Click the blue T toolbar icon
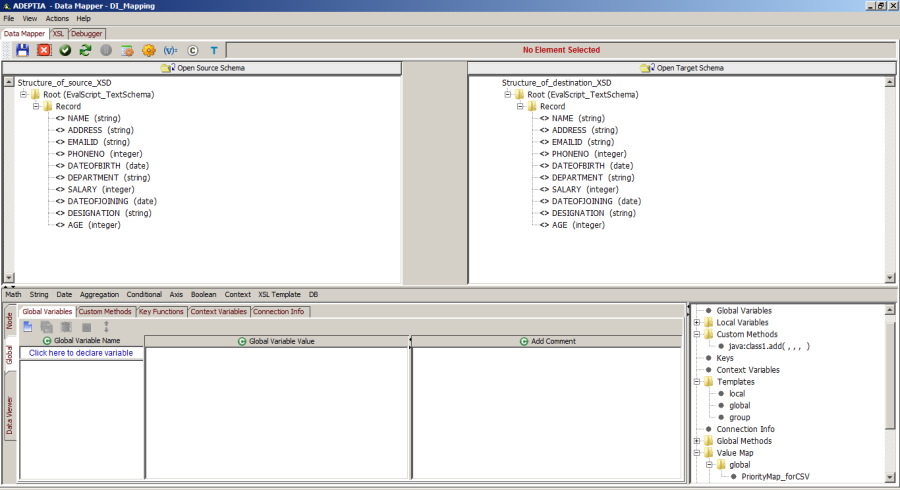Screen dimensions: 900x490 tap(214, 50)
